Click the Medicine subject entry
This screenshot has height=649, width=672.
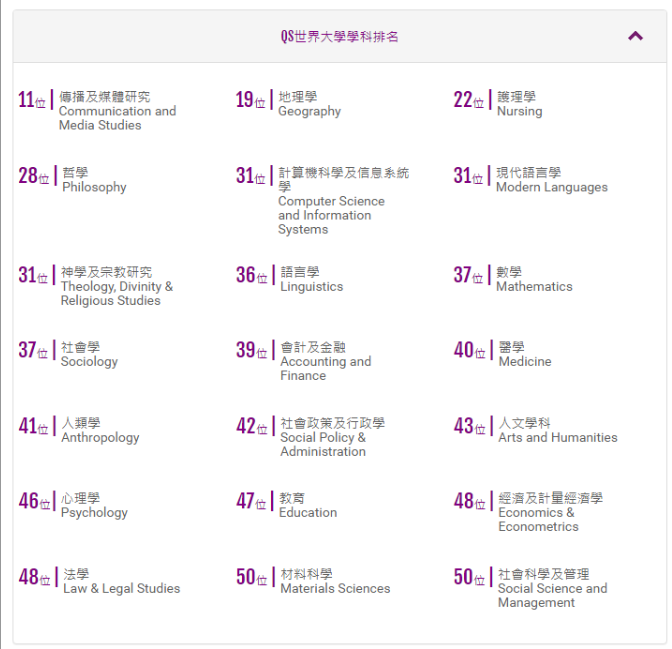(524, 355)
